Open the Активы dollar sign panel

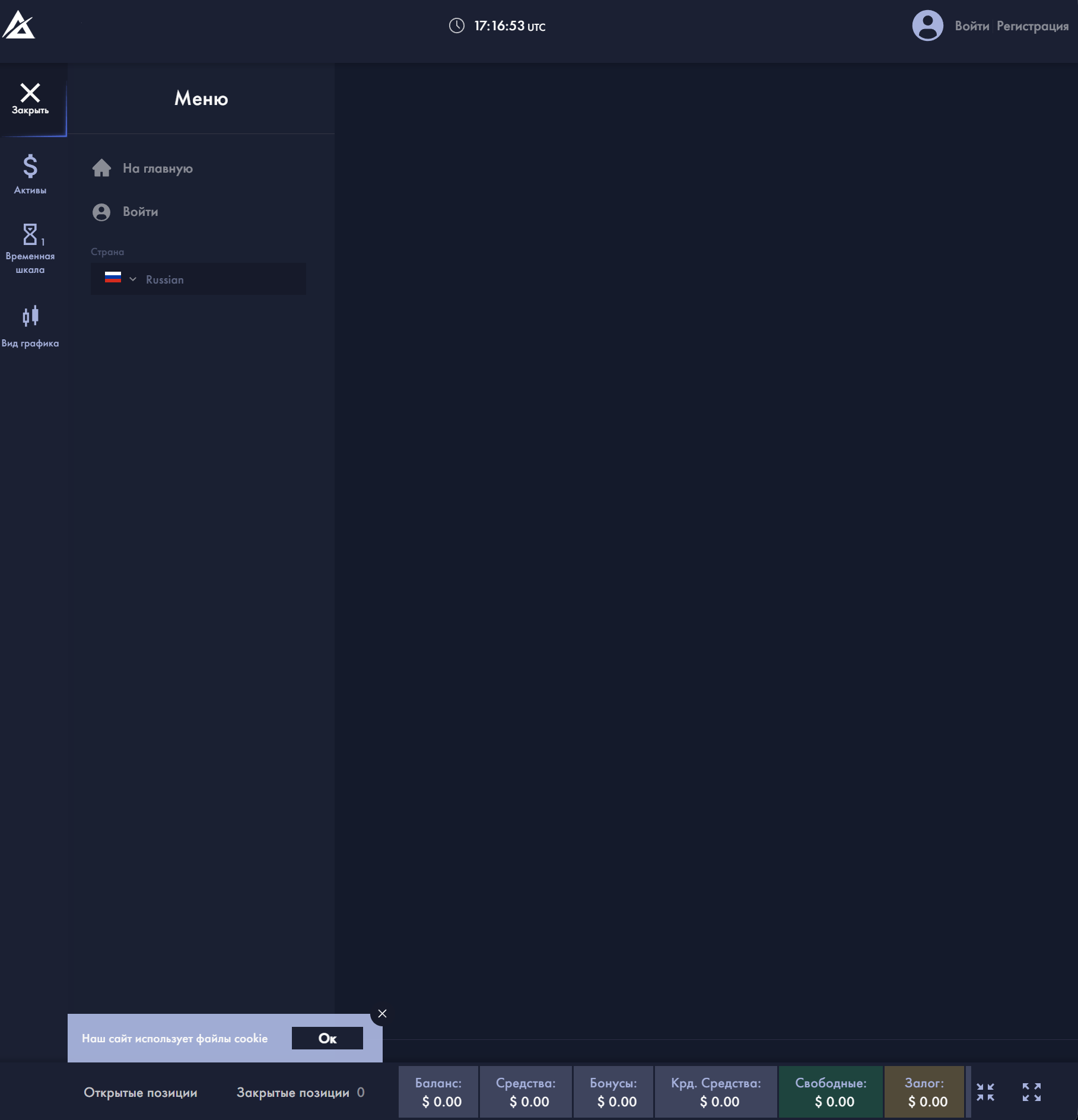click(30, 174)
